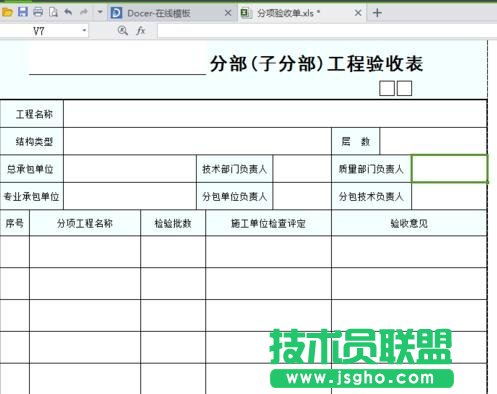Viewport: 497px width, 394px height.
Task: Click the open folder icon
Action: point(7,12)
